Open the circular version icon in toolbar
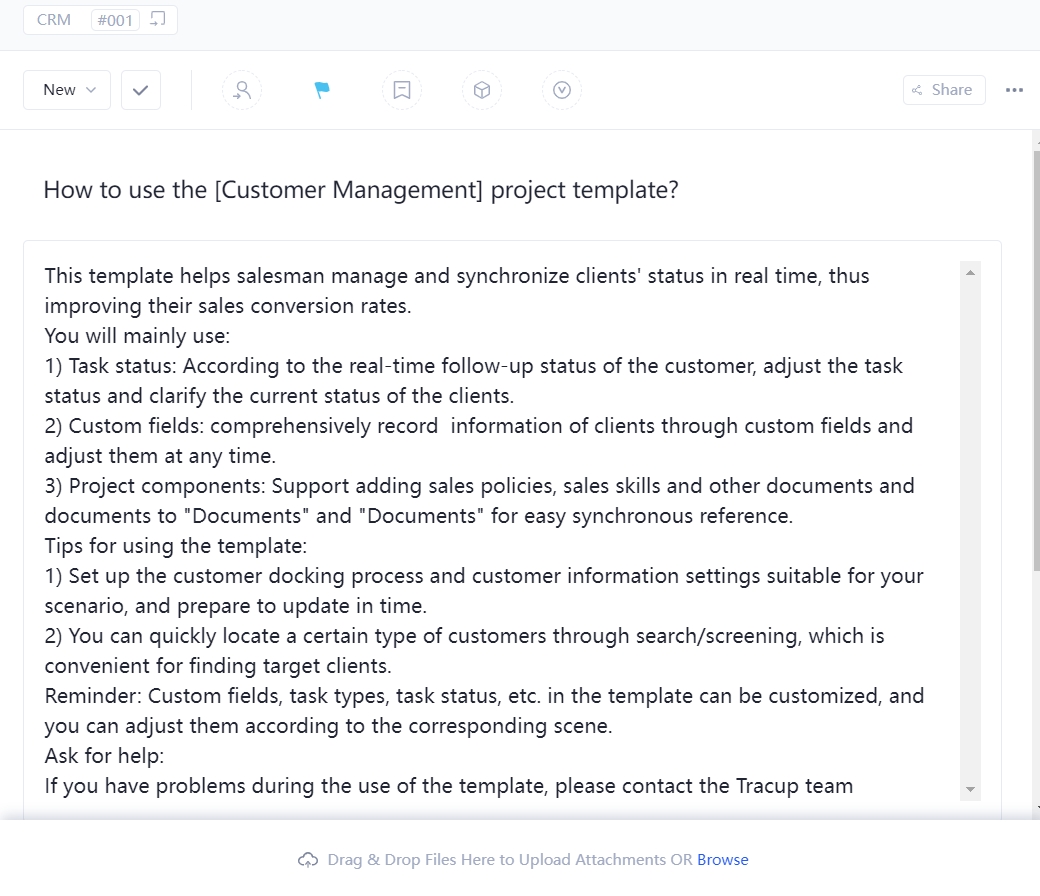Image resolution: width=1040 pixels, height=896 pixels. [x=562, y=89]
